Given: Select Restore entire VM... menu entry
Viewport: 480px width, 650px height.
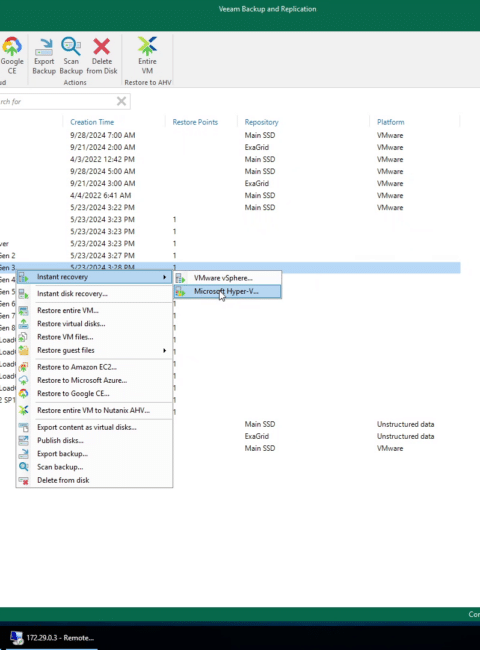Looking at the screenshot, I should pyautogui.click(x=94, y=310).
